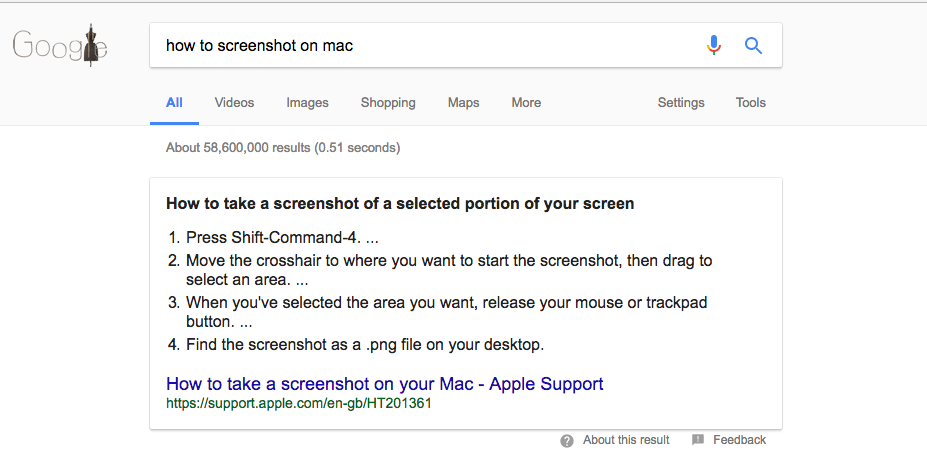Screen dimensions: 927x472
Task: Activate voice search microphone icon
Action: point(714,45)
